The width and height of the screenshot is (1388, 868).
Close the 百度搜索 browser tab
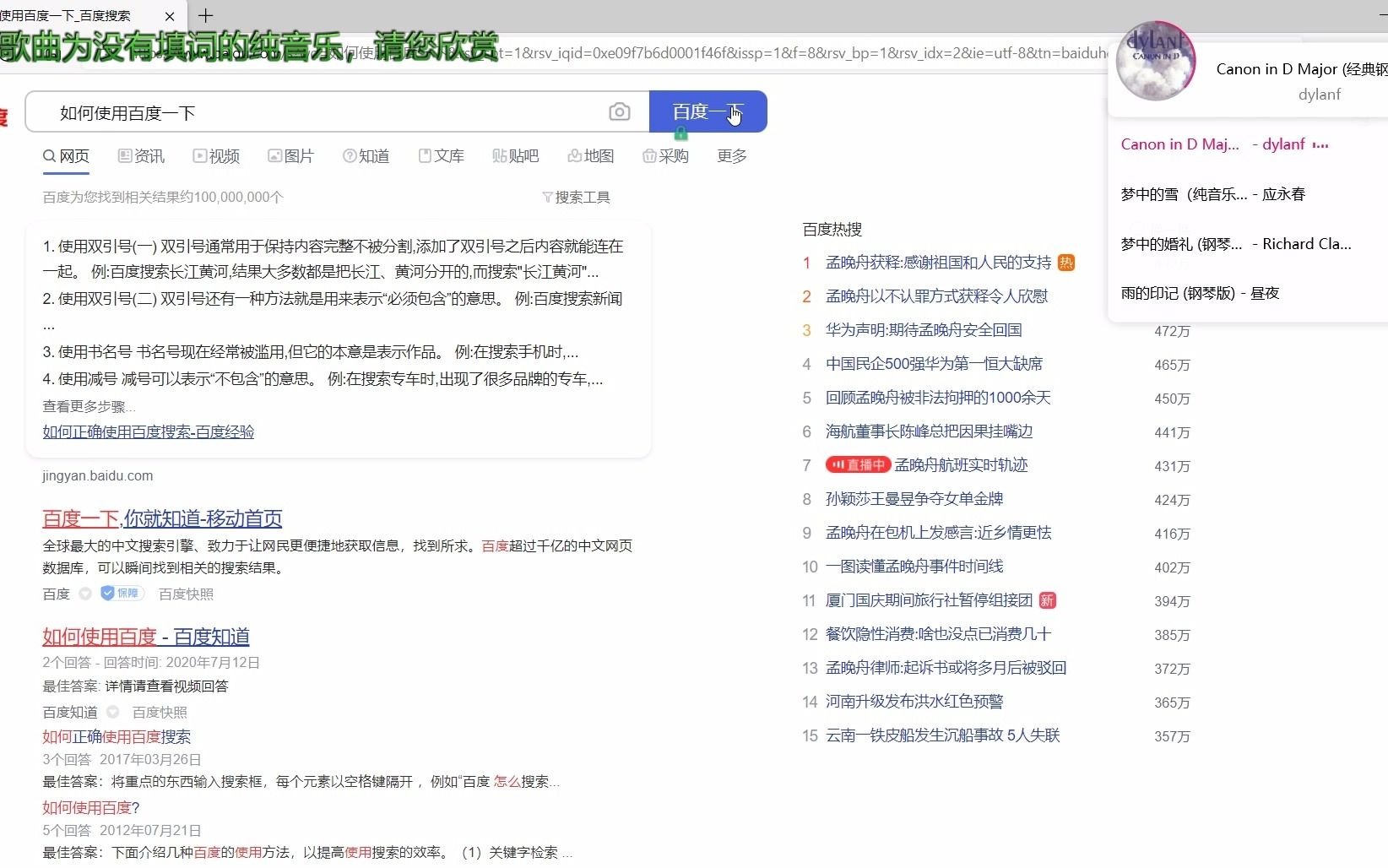170,16
